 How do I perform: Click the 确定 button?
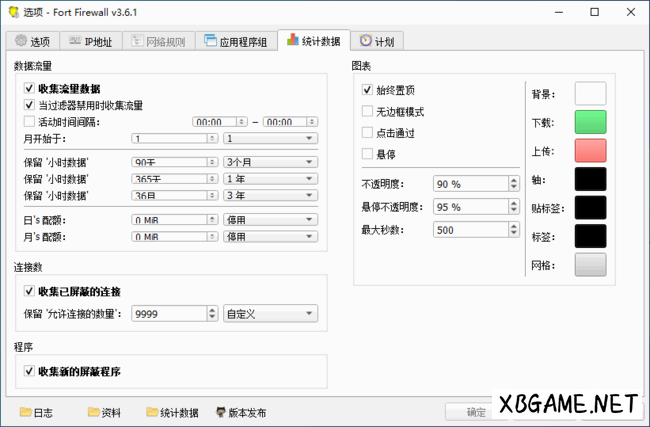476,412
